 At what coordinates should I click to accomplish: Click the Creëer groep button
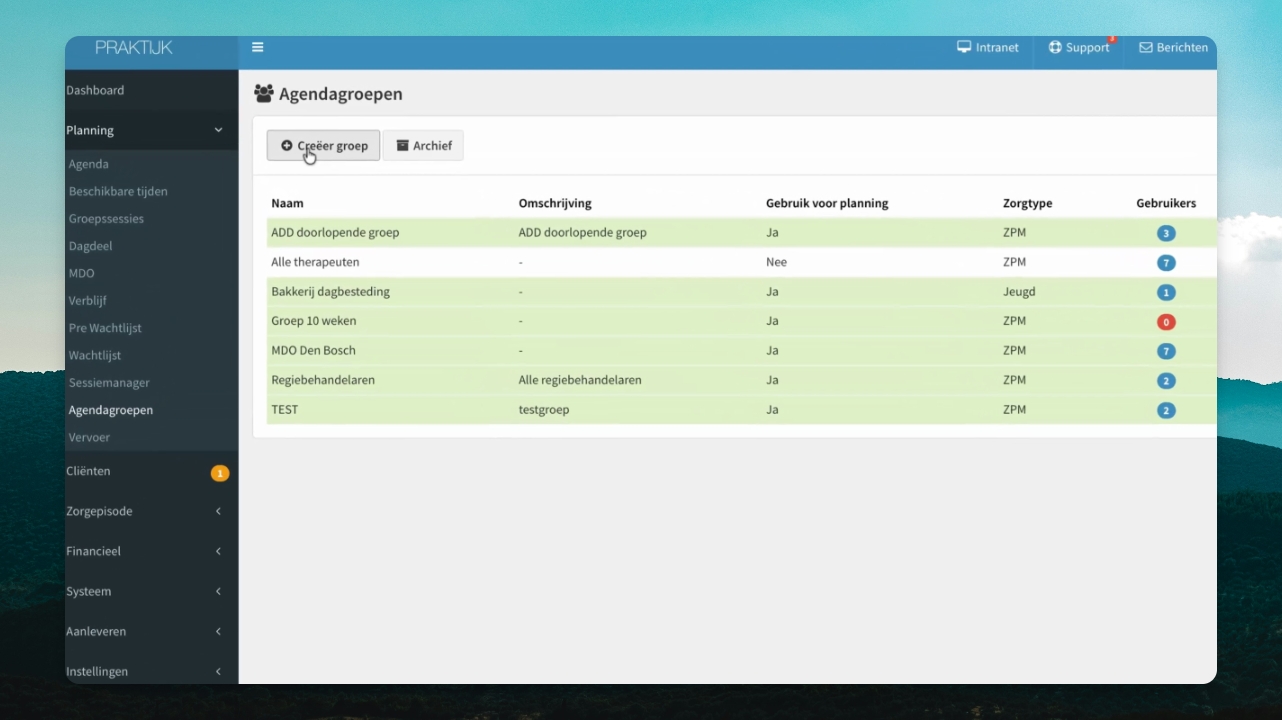323,145
